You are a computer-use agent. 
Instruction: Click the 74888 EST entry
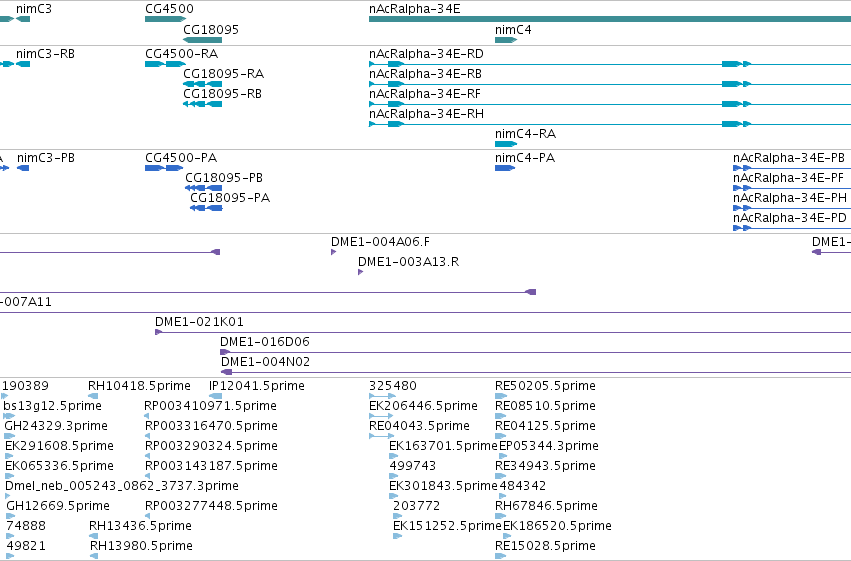pos(26,526)
